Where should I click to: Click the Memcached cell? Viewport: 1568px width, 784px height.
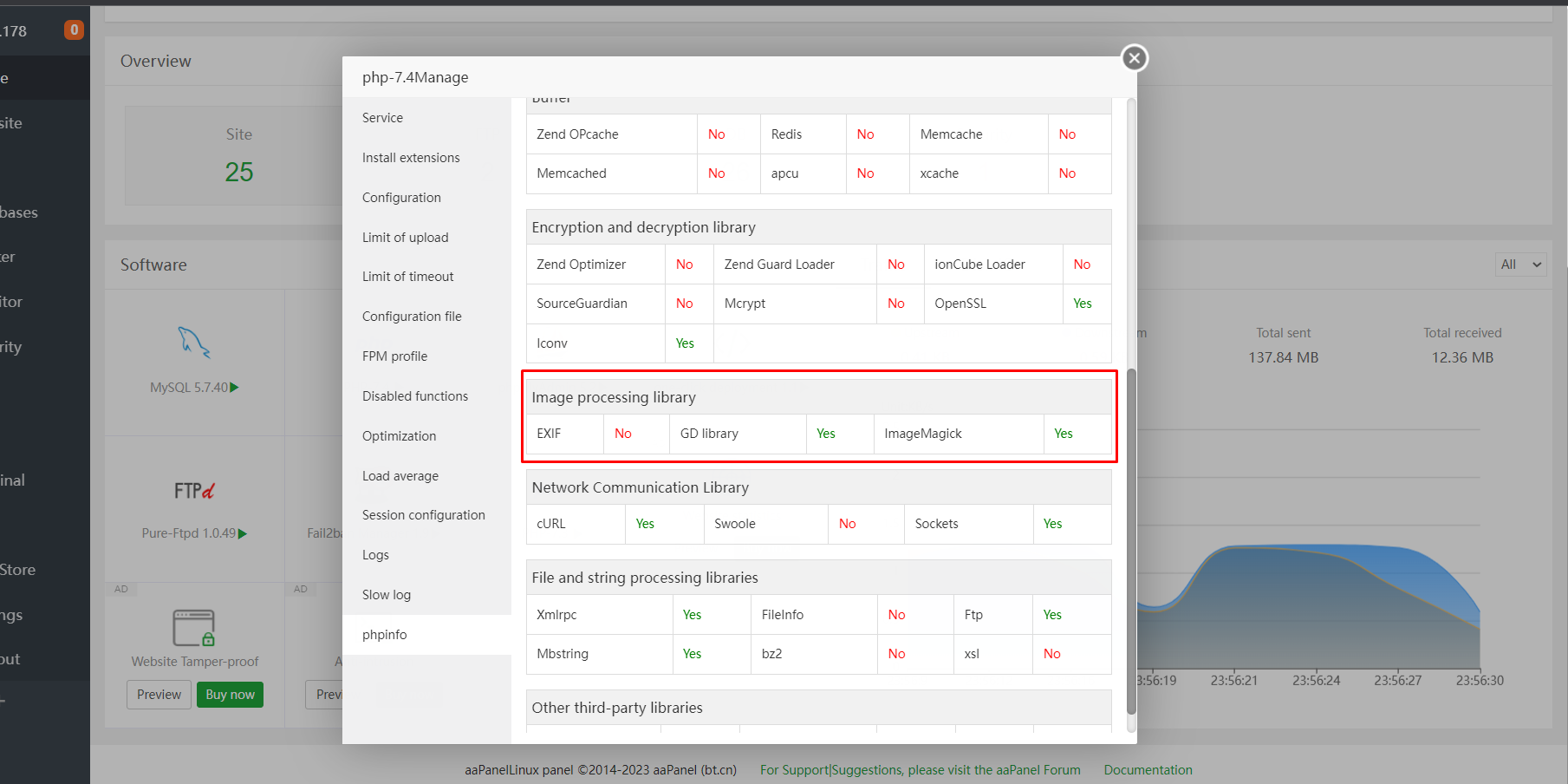tap(612, 173)
